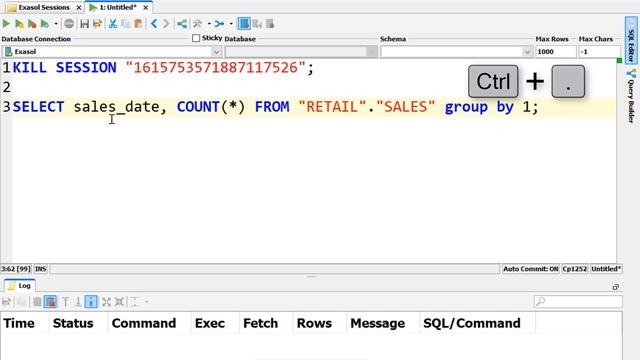Screen dimensions: 640x360
Task: Click the blue merging-arrows icon
Action: (219, 24)
